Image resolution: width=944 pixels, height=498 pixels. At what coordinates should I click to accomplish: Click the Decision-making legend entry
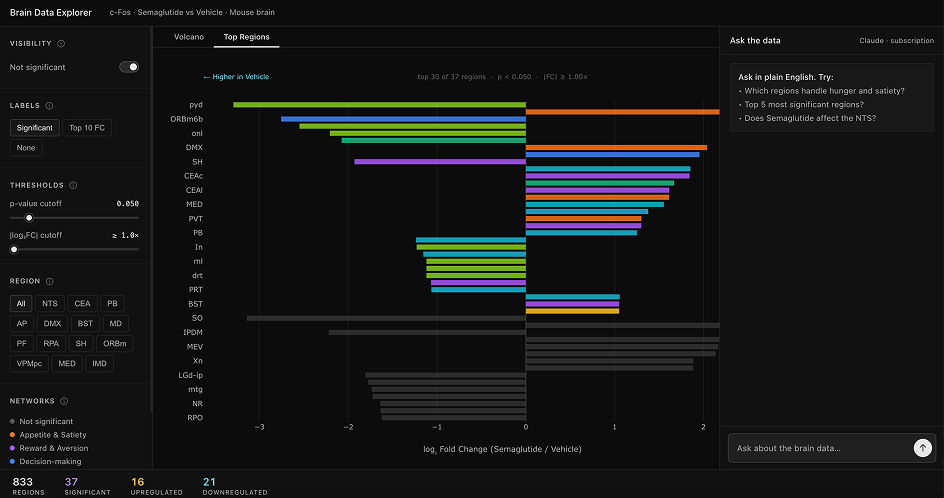46,461
